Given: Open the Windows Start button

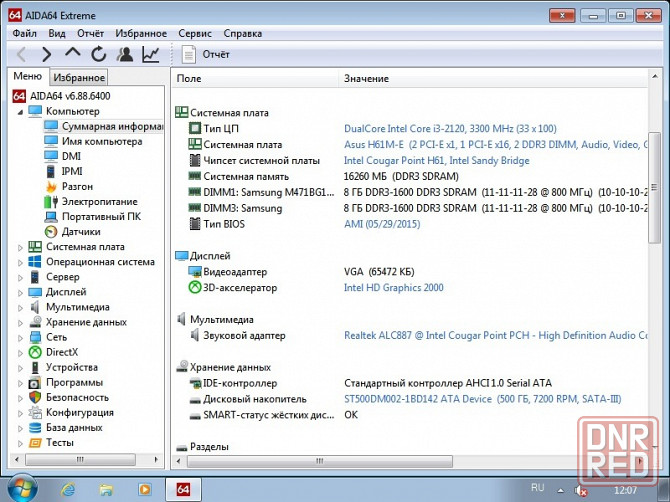Looking at the screenshot, I should [x=22, y=488].
